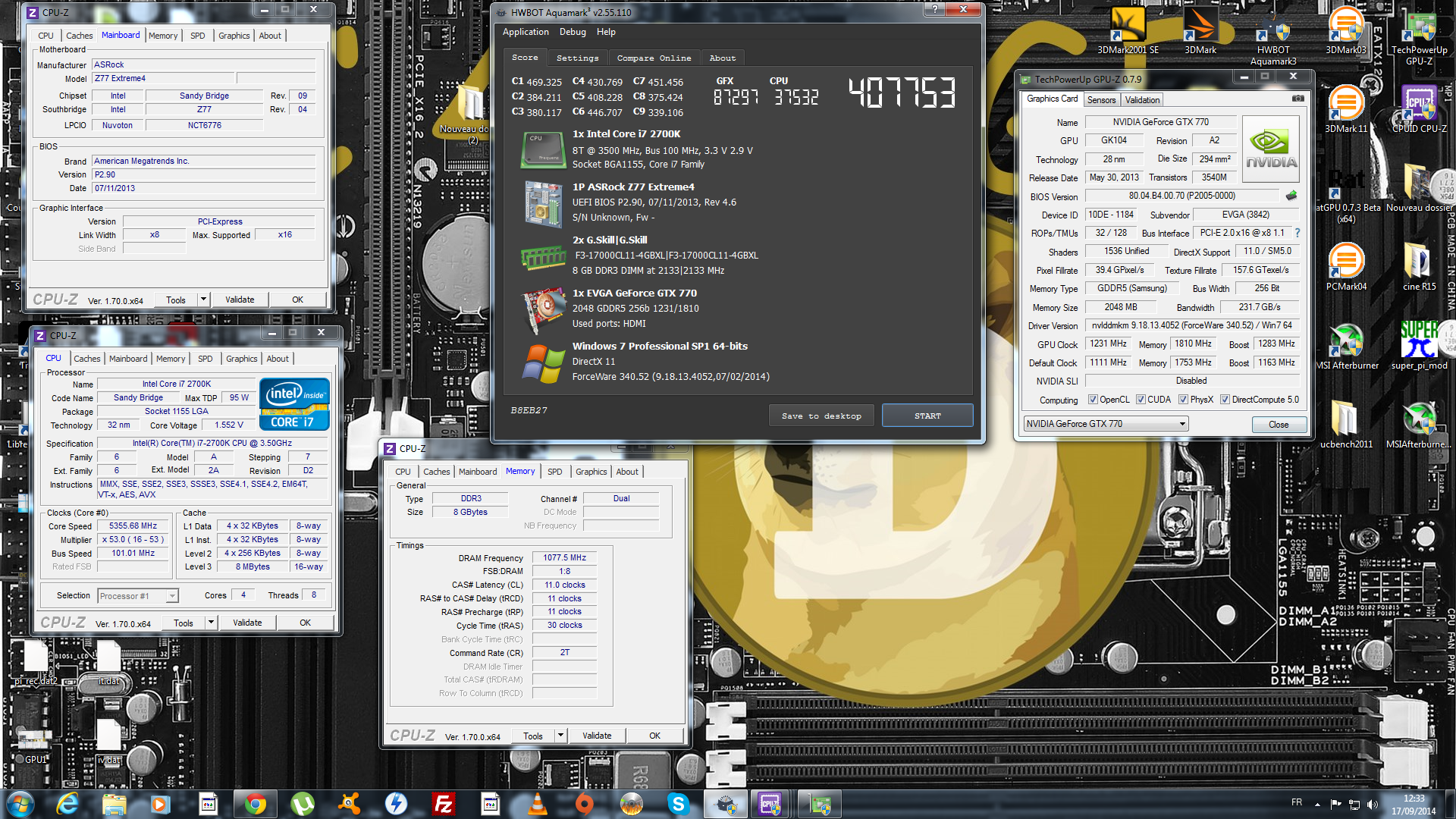The width and height of the screenshot is (1456, 819).
Task: Open Internet Explorer from taskbar
Action: (67, 804)
